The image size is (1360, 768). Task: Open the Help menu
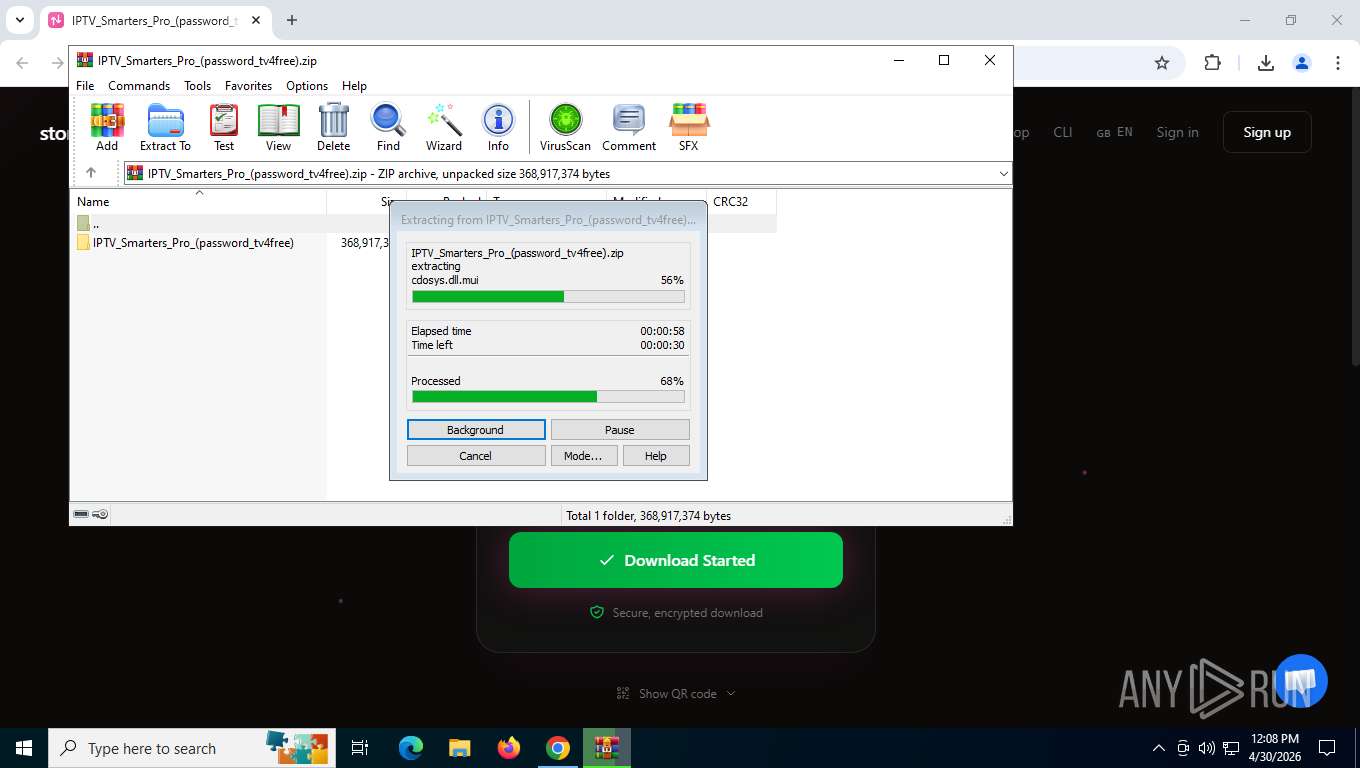(x=354, y=86)
